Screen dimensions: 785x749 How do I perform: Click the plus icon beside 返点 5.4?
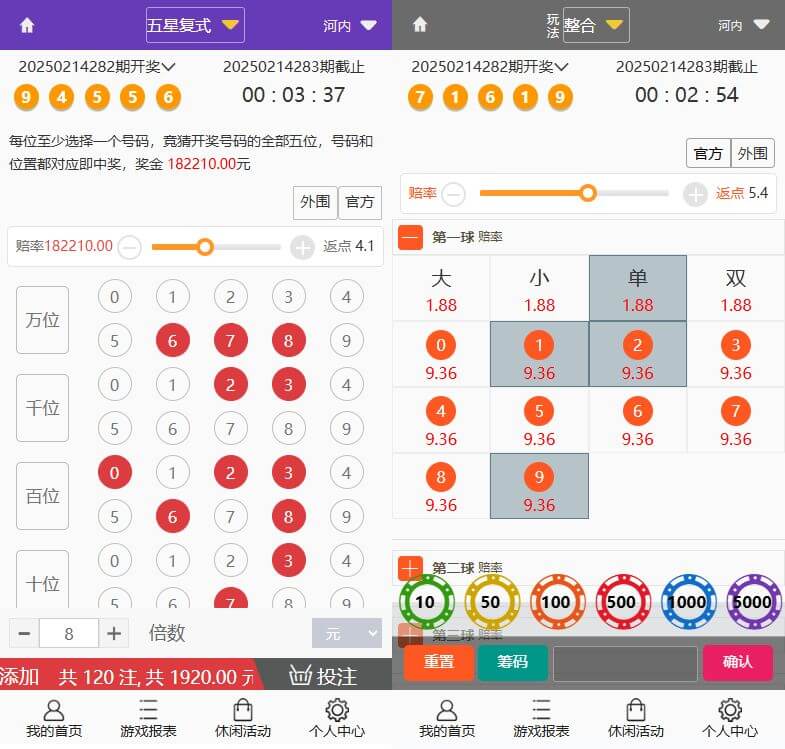click(695, 194)
